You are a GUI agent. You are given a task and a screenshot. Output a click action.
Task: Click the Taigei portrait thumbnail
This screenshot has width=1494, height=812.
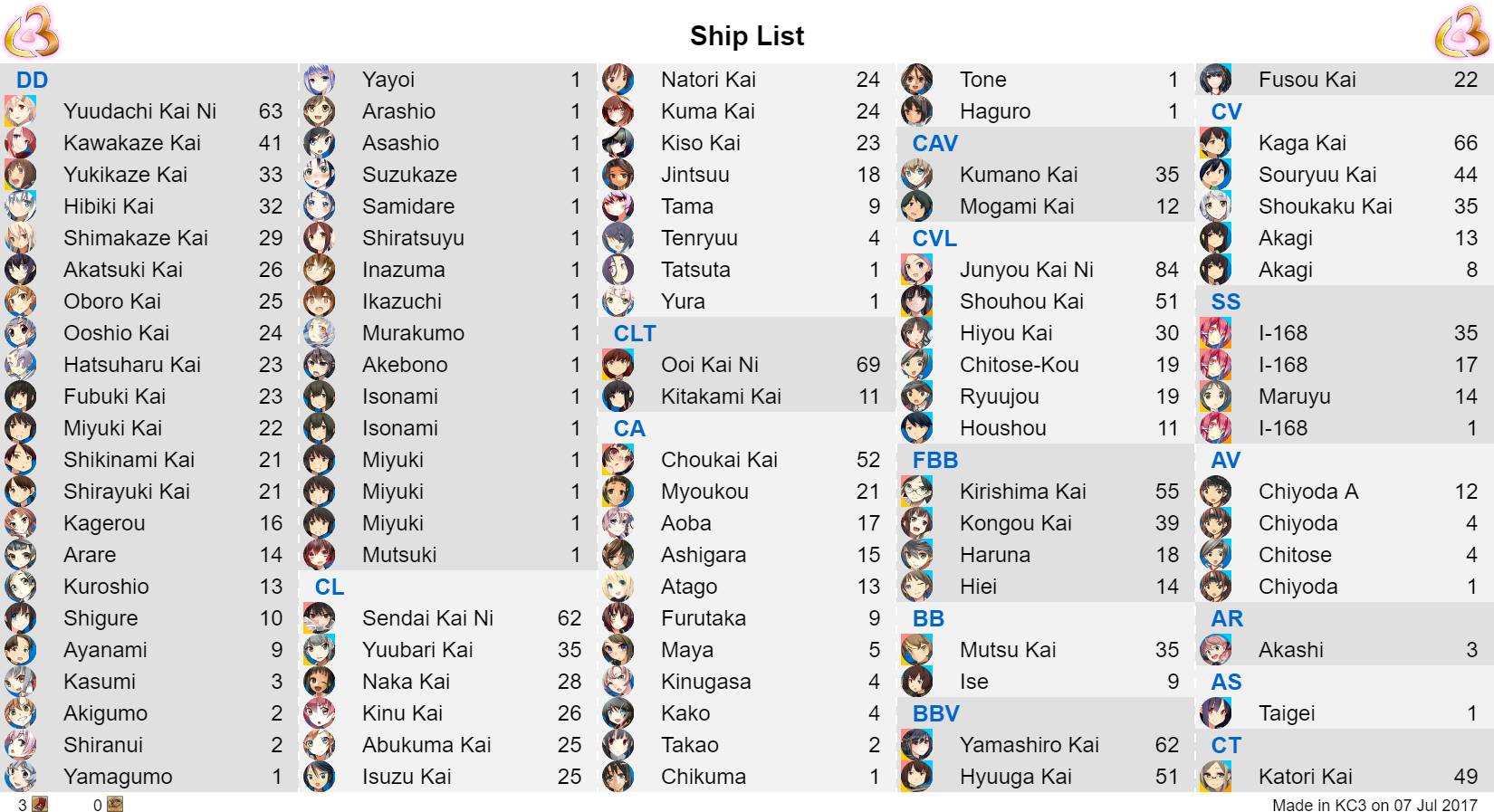(x=1215, y=713)
